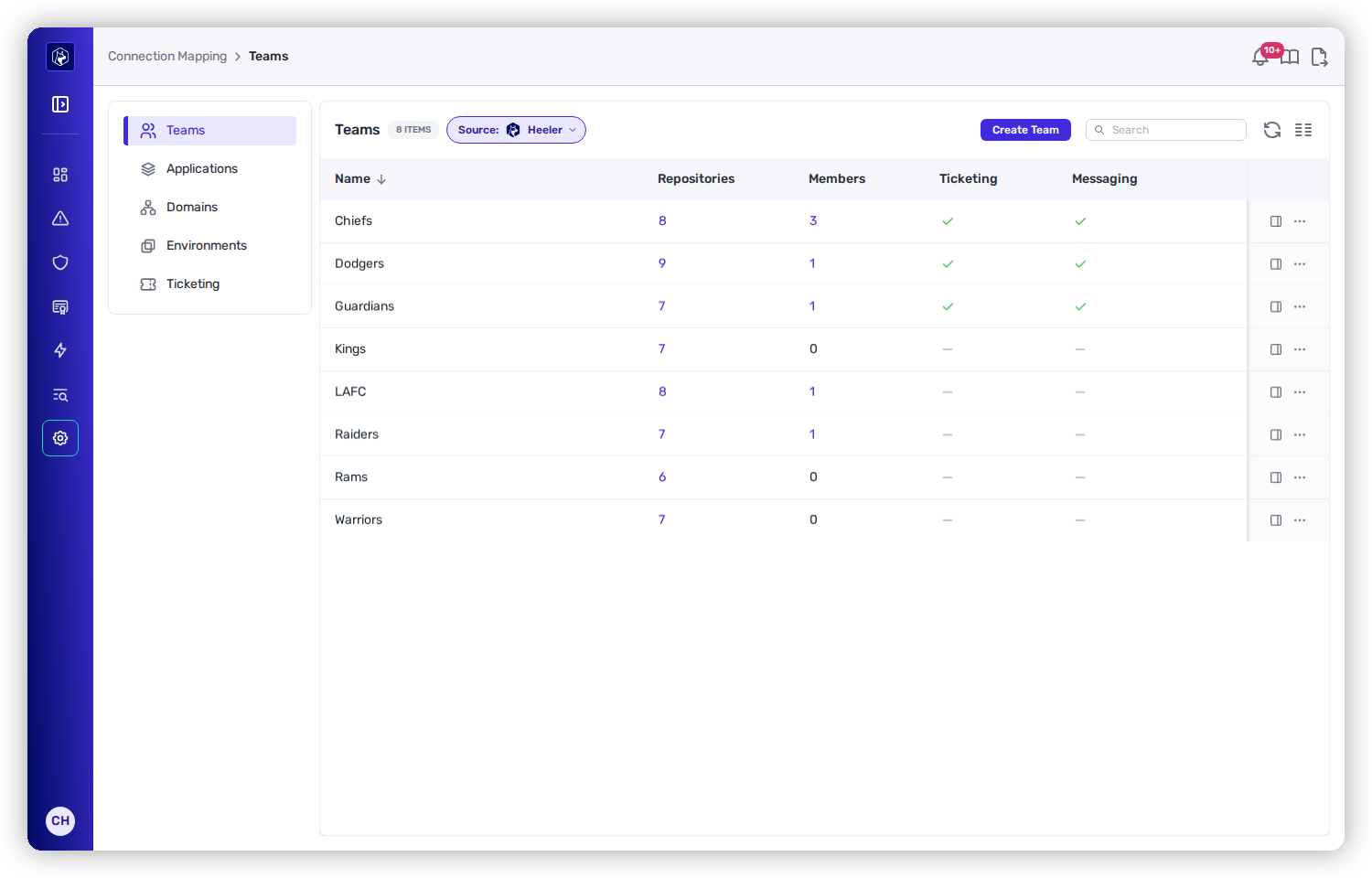1372x878 pixels.
Task: Open Chiefs members count 3
Action: tap(812, 221)
